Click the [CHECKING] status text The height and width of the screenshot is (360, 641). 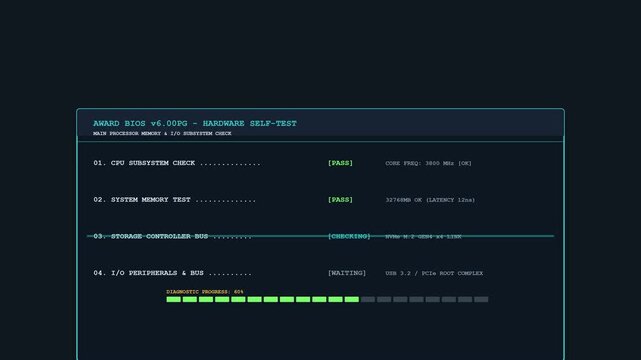(349, 236)
